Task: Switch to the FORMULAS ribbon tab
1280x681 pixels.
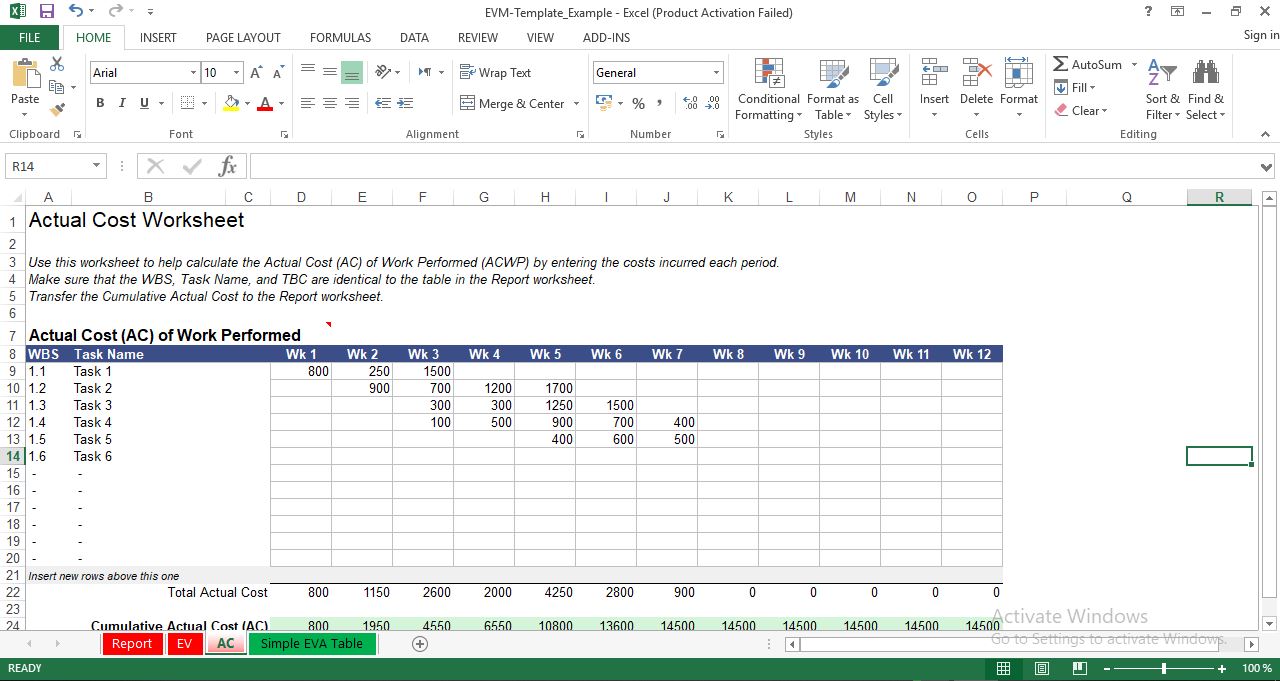Action: 340,37
